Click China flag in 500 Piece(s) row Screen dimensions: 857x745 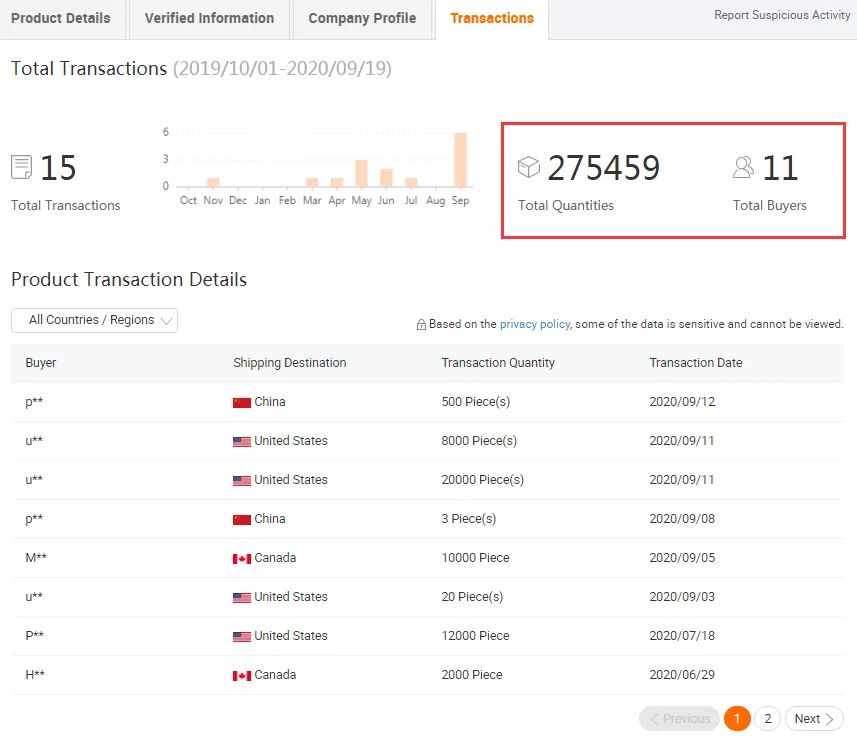(x=242, y=403)
